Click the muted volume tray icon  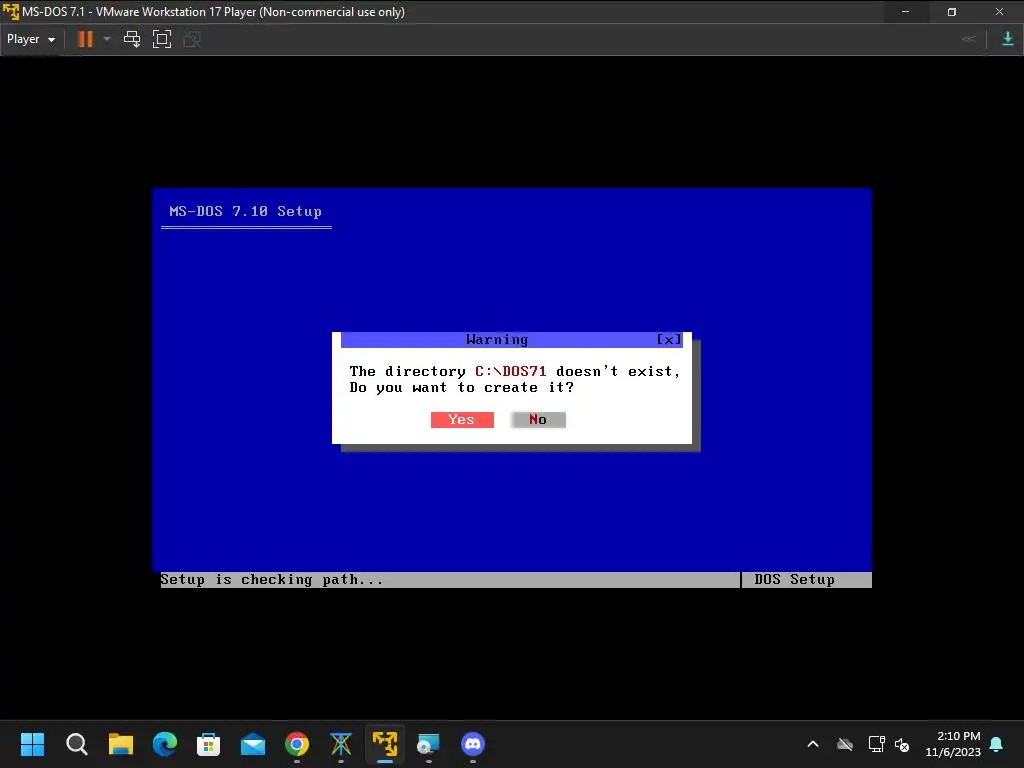tap(902, 744)
